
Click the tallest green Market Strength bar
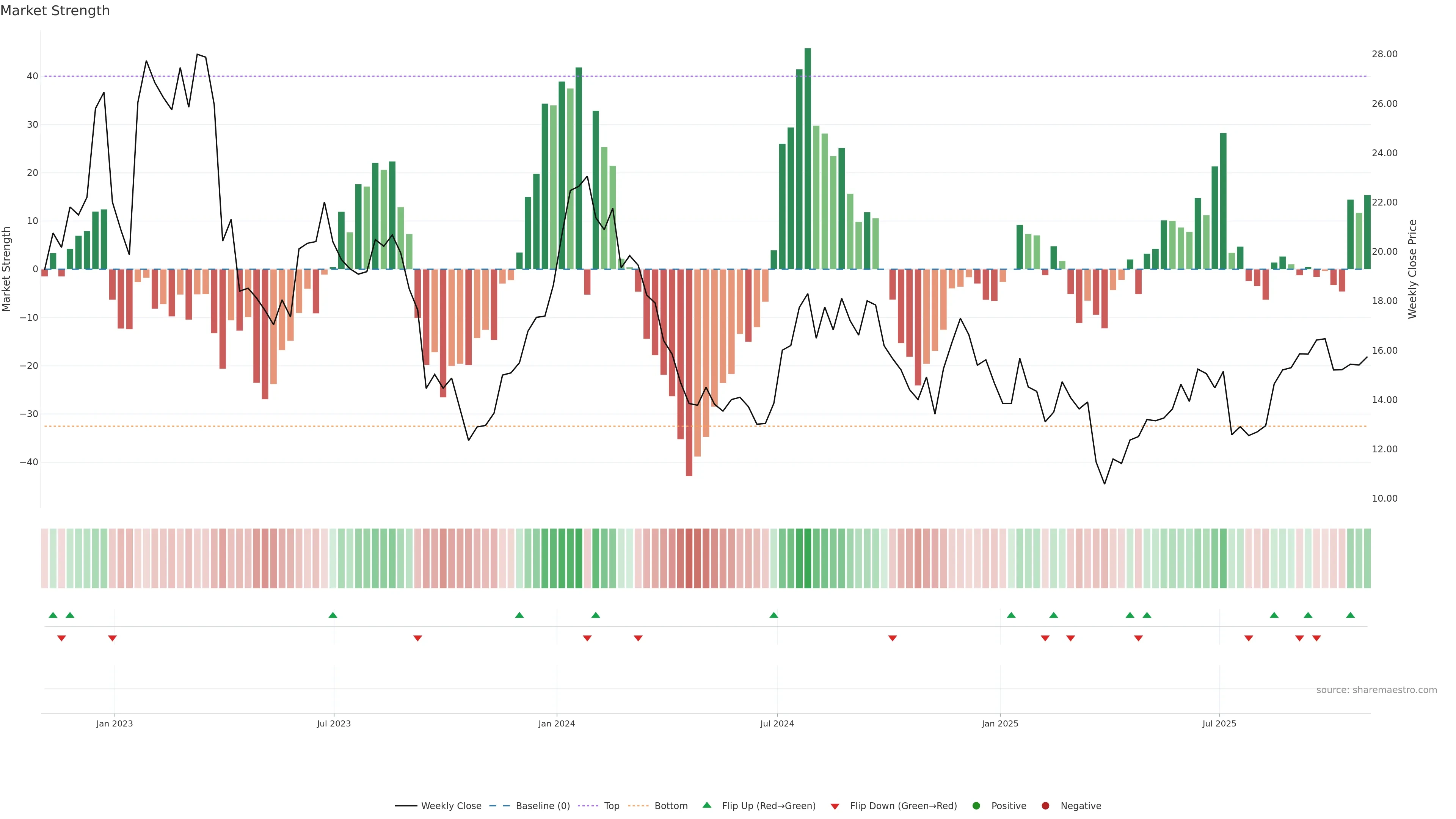point(808,158)
